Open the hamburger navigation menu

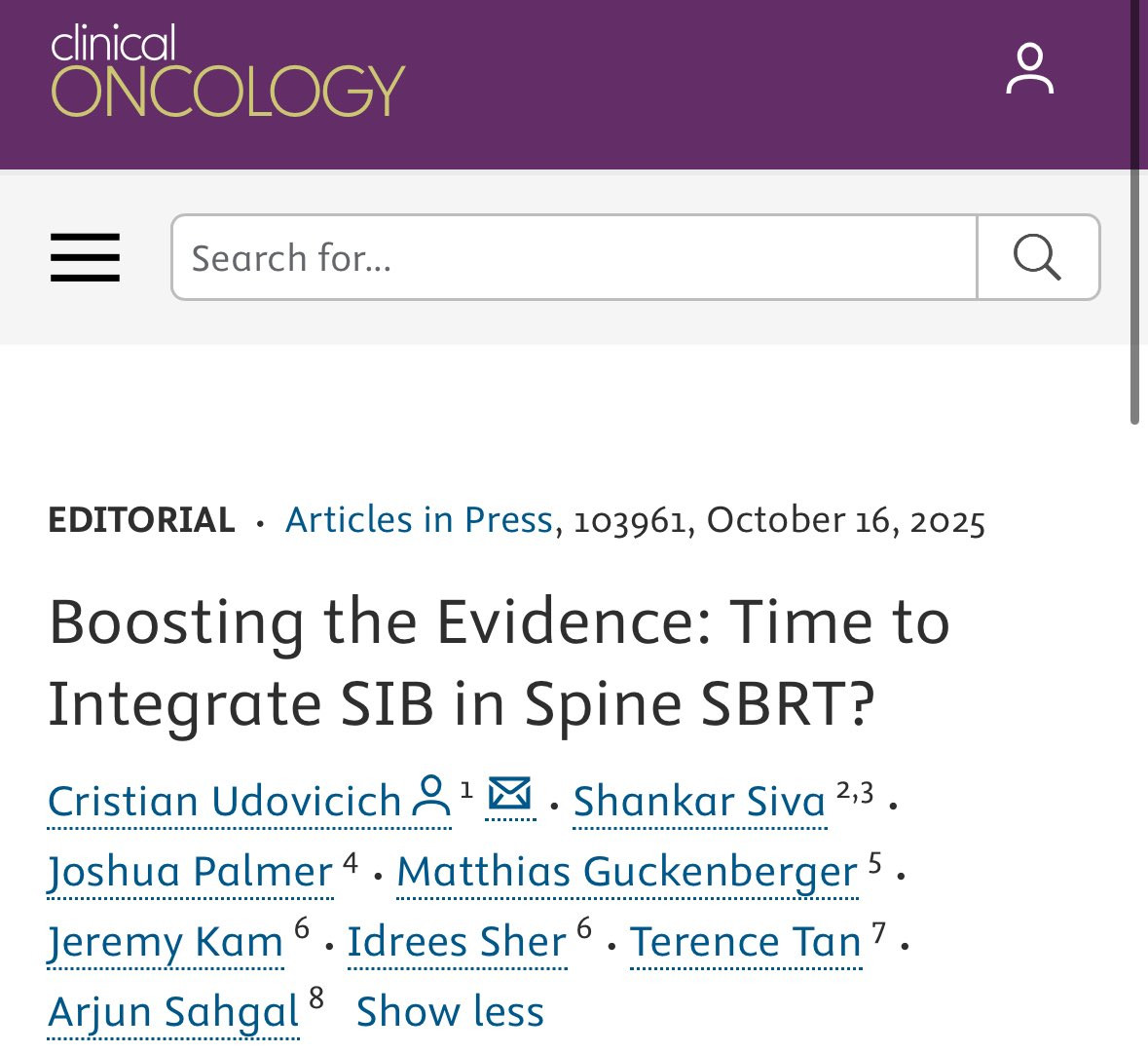coord(86,257)
